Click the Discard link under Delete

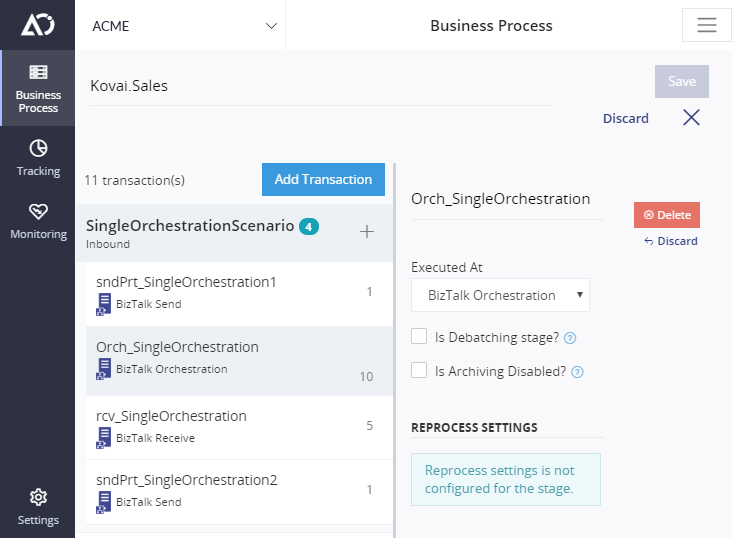(671, 241)
